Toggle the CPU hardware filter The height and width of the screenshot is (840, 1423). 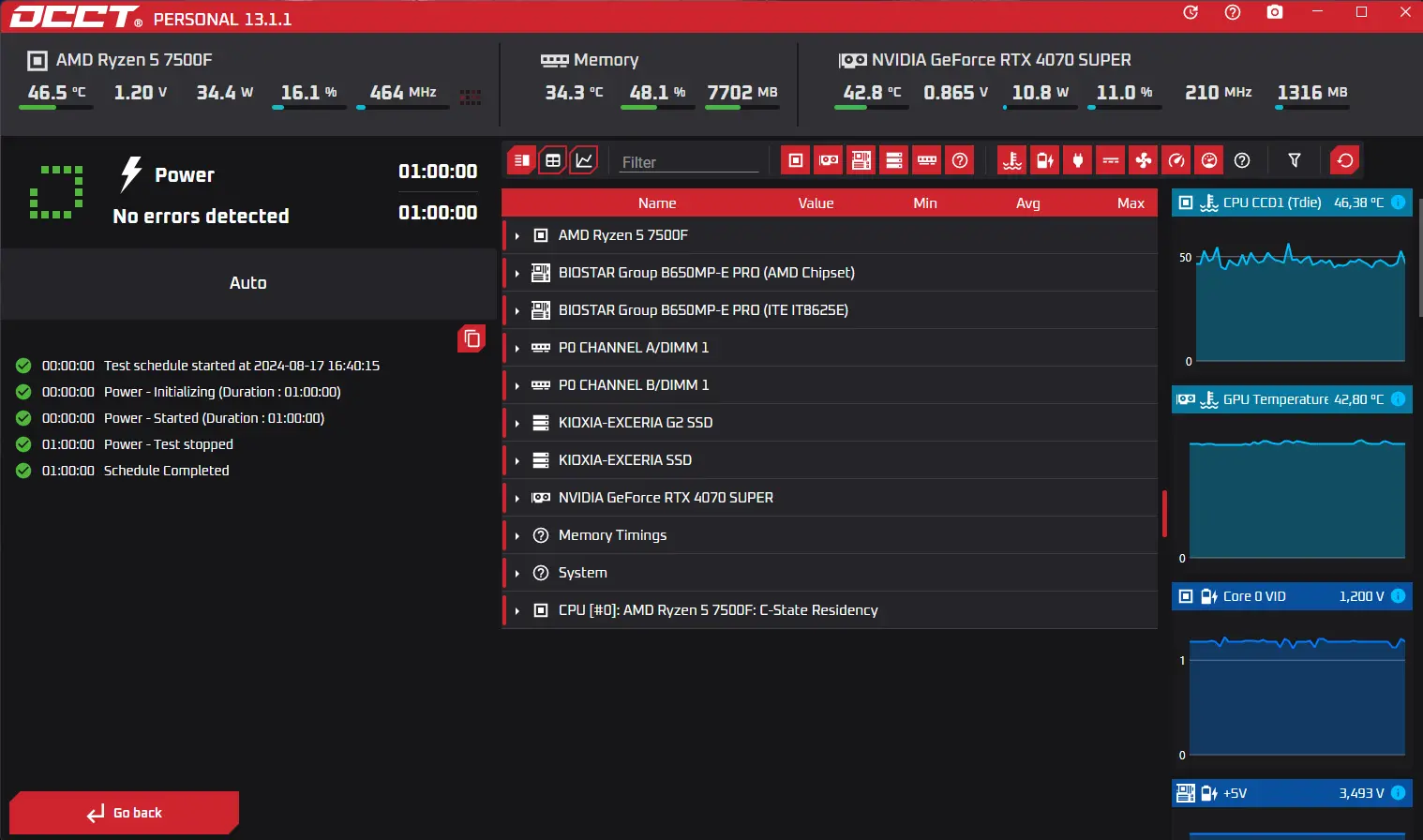coord(796,160)
